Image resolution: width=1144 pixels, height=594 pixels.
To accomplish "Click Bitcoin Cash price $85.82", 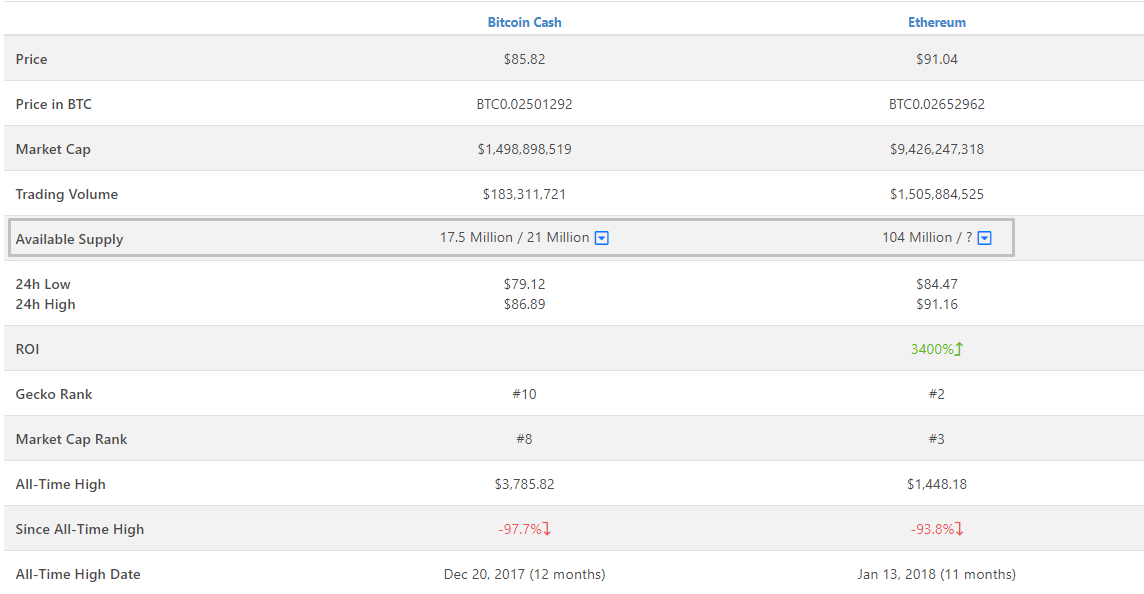I will coord(525,59).
